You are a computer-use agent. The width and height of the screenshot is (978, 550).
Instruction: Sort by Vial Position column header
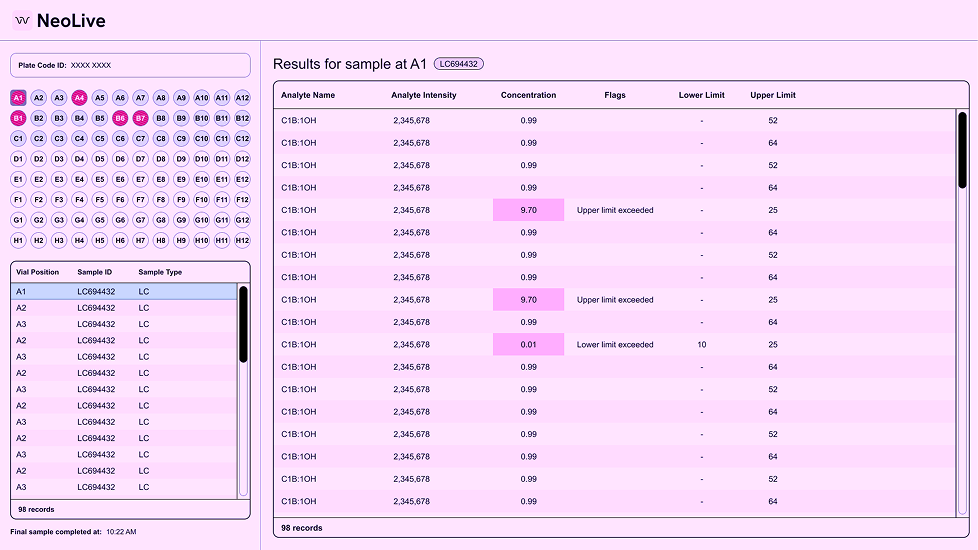37,272
